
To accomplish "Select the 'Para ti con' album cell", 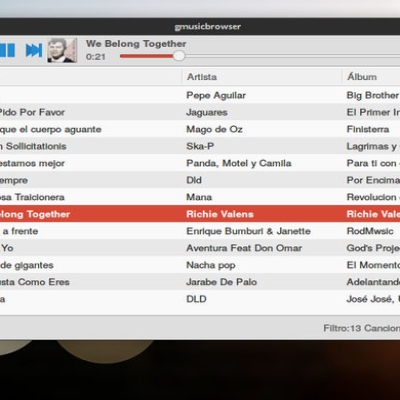I will [x=373, y=163].
